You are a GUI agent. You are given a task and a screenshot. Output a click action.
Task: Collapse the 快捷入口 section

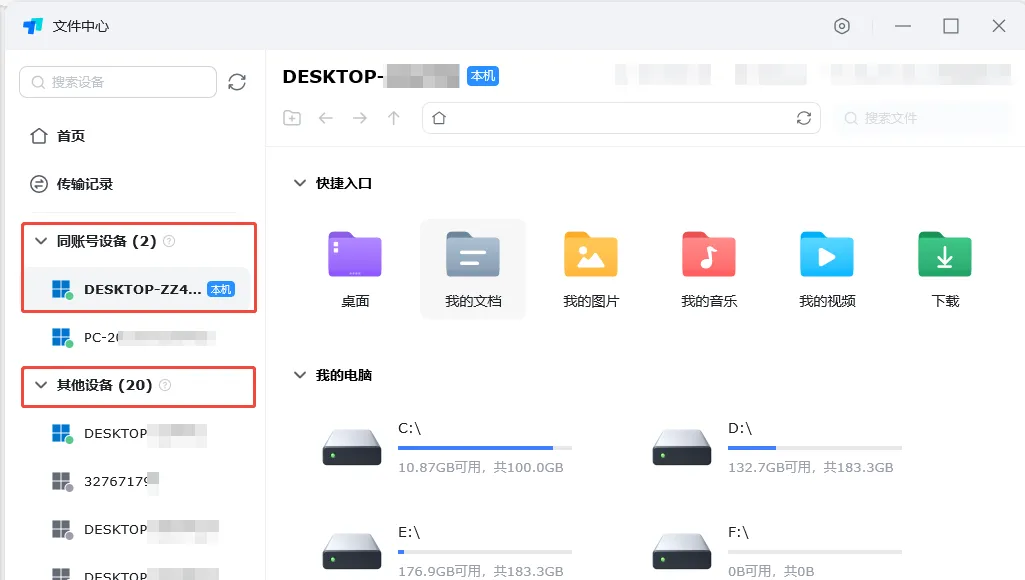point(299,183)
